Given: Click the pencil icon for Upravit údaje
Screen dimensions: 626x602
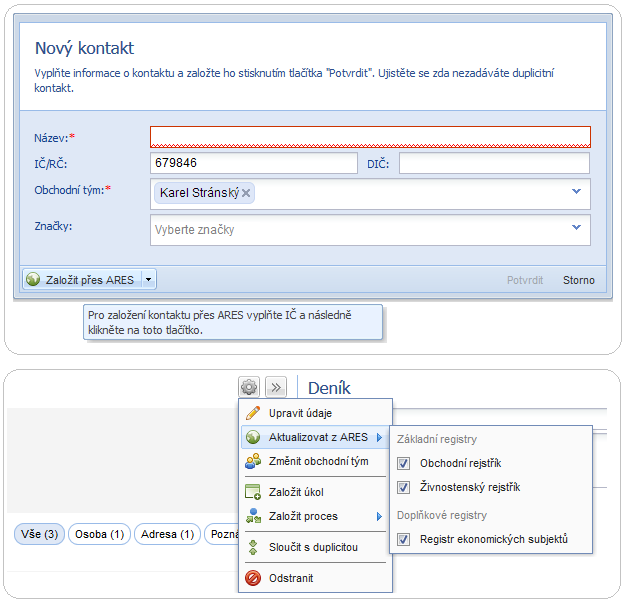Looking at the screenshot, I should tap(253, 413).
